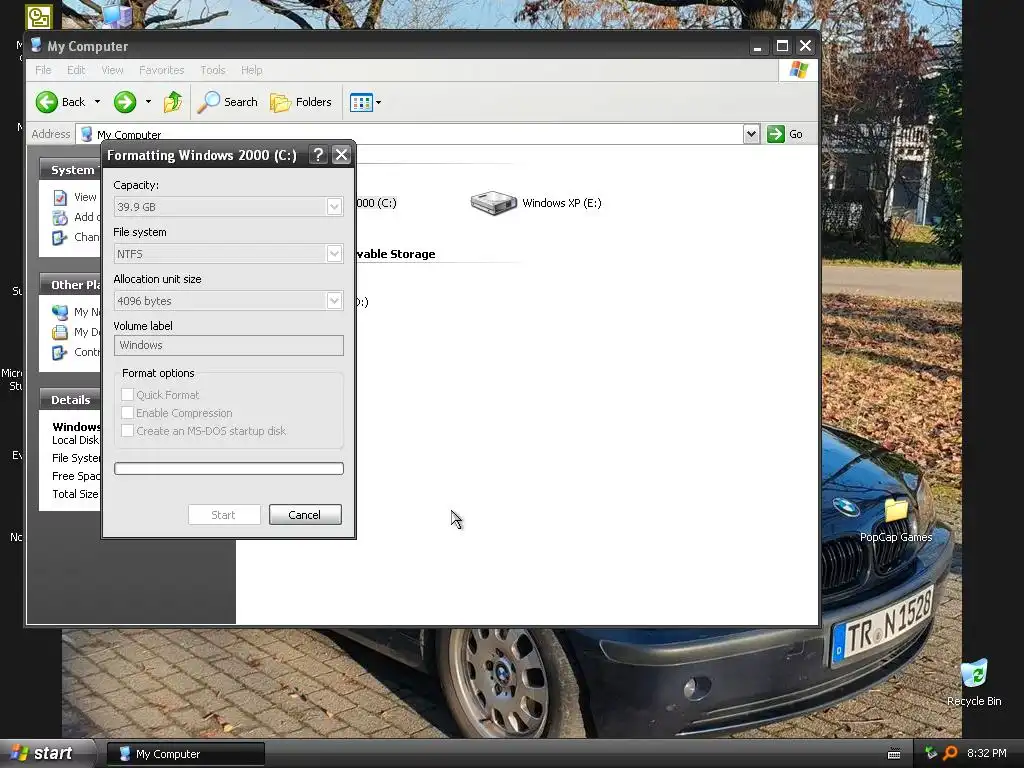Image resolution: width=1024 pixels, height=768 pixels.
Task: Open Search with magnifier icon
Action: (228, 102)
